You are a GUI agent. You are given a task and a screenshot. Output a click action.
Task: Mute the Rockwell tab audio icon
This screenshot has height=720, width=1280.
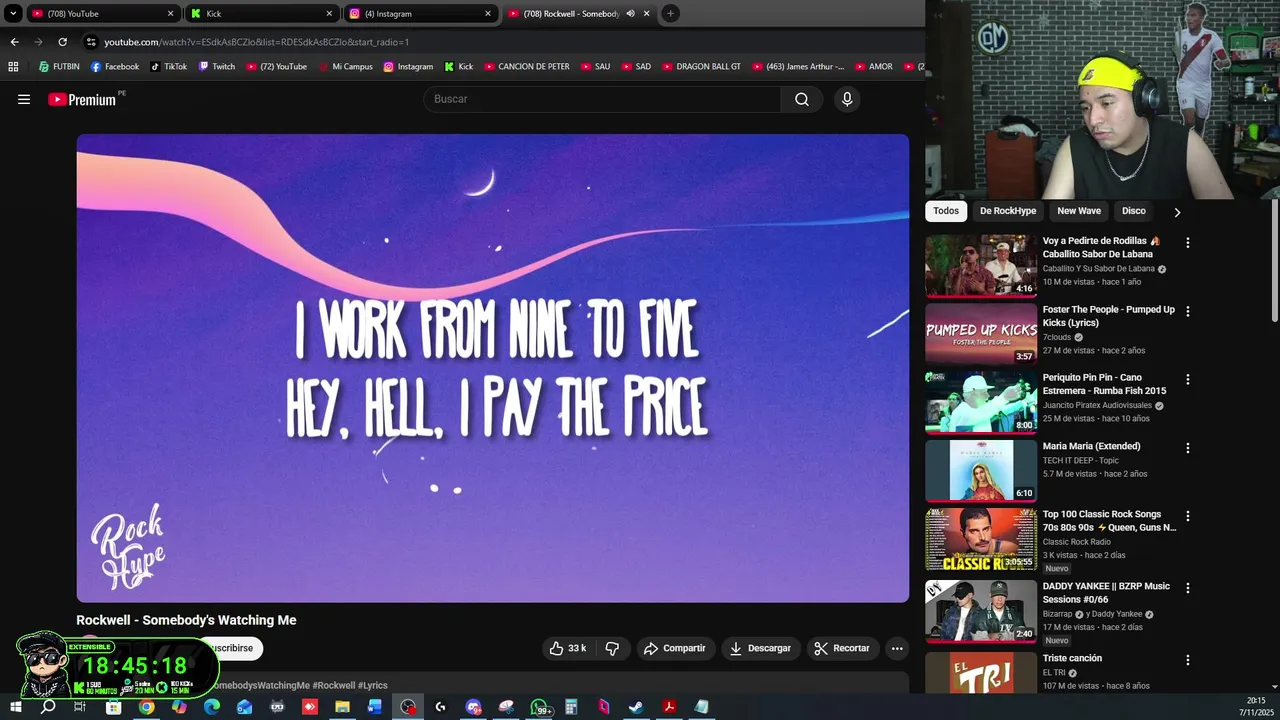pos(630,14)
